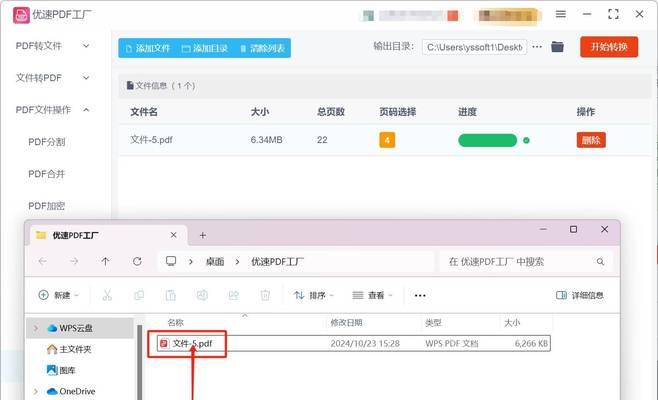Click the magnifier search icon in Explorer
The width and height of the screenshot is (658, 400).
(x=601, y=262)
